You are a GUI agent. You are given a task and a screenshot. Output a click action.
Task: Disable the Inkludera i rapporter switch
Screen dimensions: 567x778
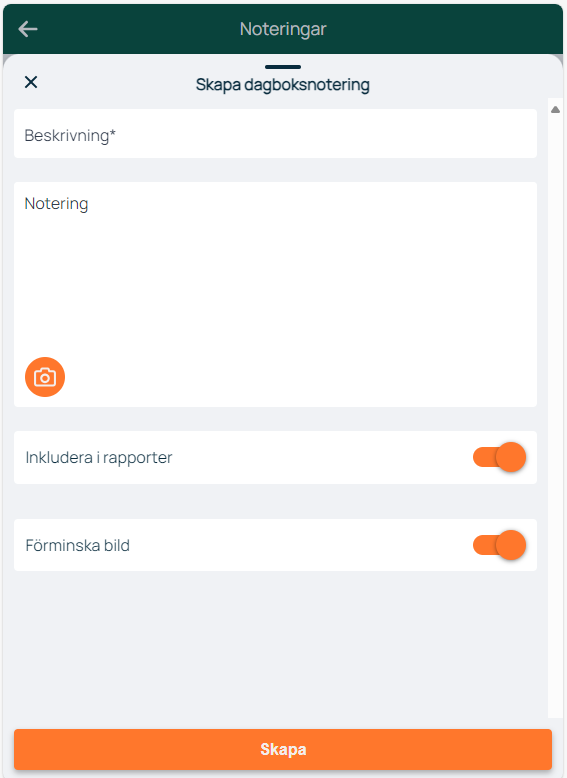click(499, 457)
